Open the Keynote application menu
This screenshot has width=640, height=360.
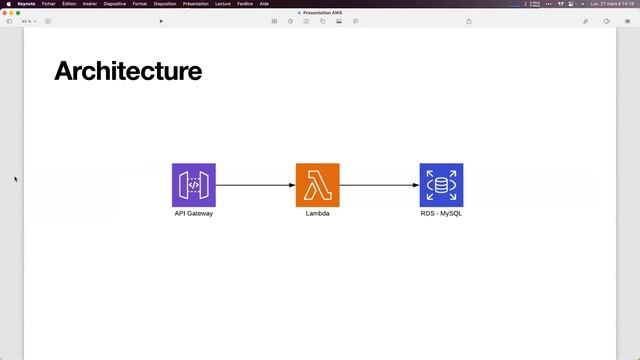click(x=26, y=4)
